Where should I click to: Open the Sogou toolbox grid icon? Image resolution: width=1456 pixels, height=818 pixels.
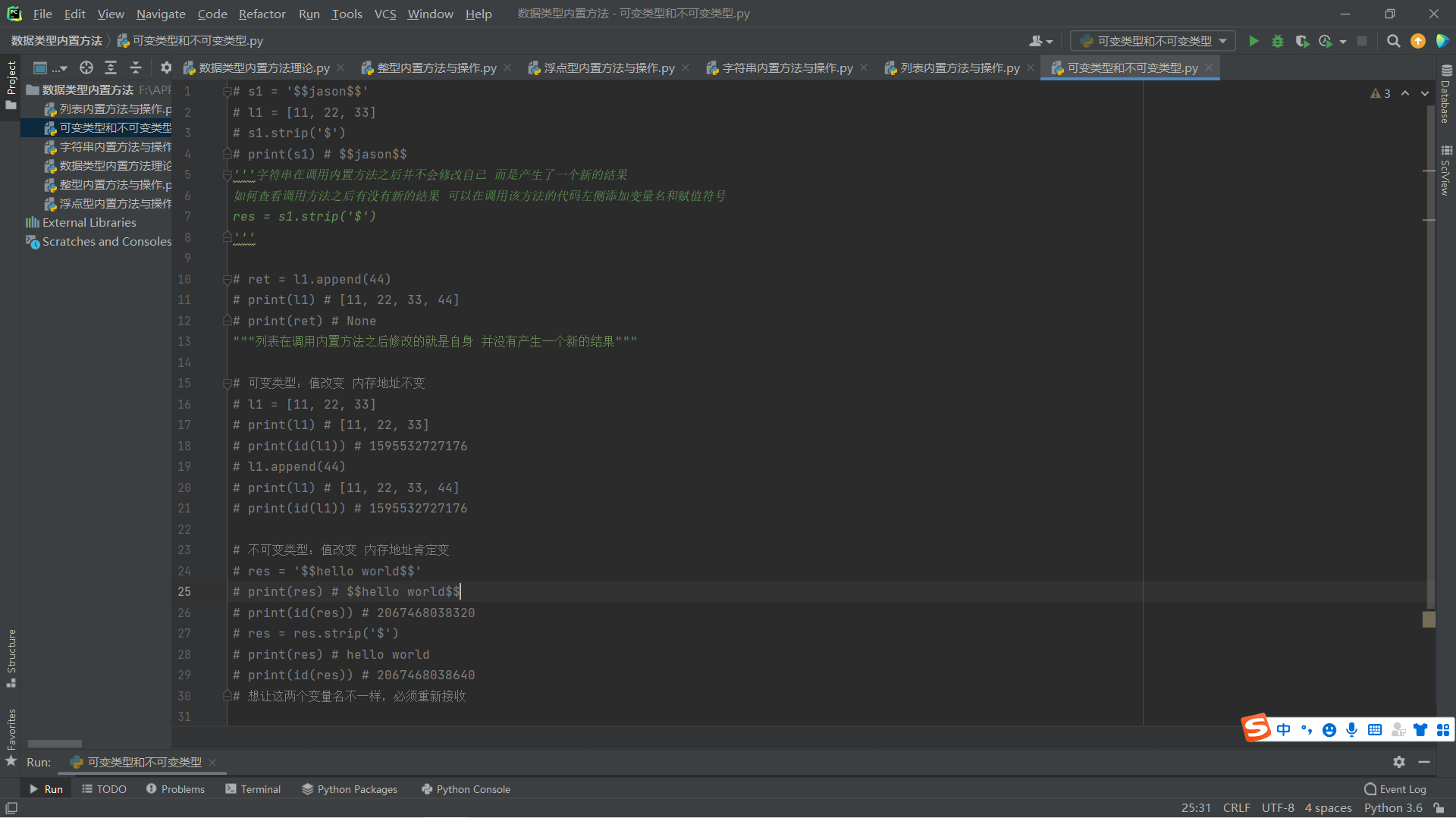[1443, 729]
